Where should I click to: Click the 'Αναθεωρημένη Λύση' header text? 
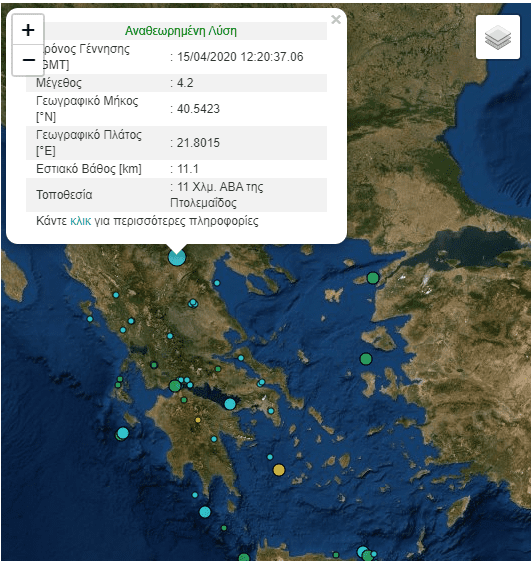(x=181, y=31)
